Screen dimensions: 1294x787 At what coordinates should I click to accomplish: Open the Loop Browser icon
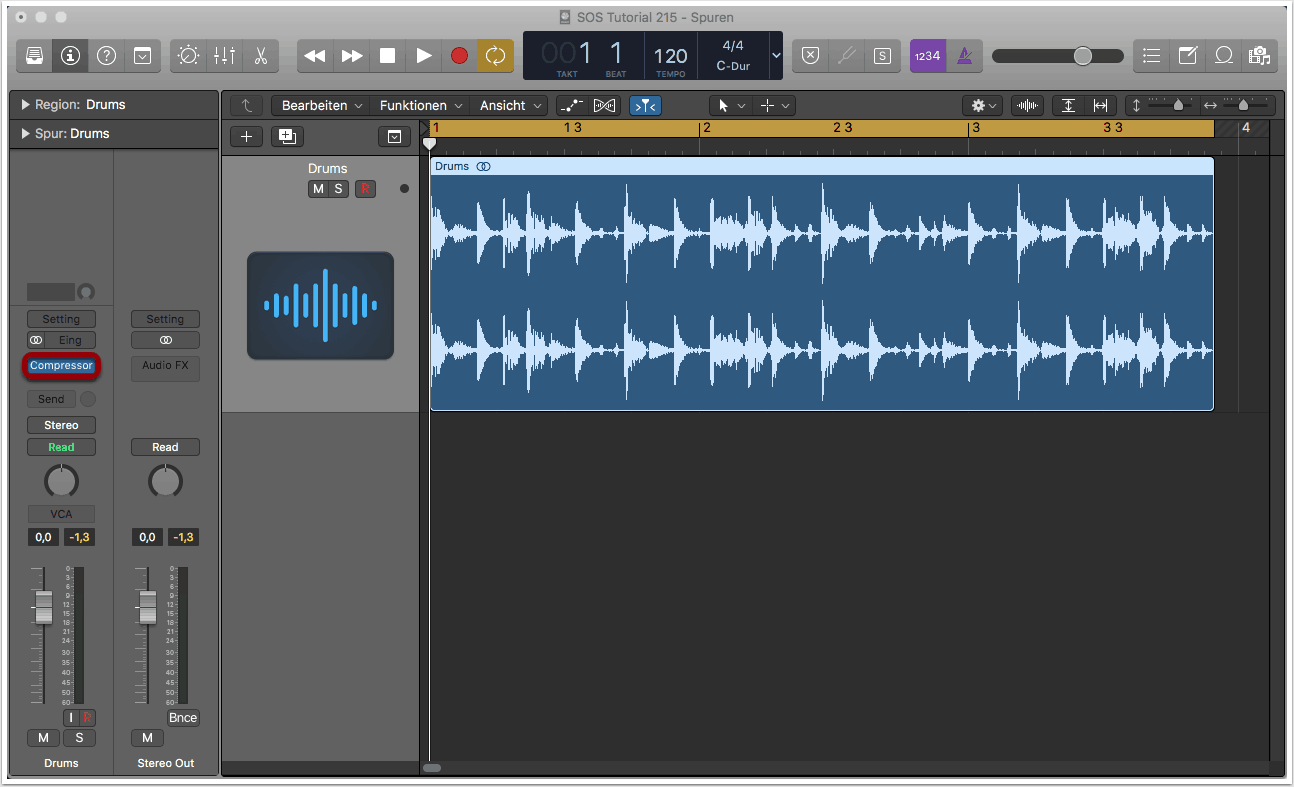click(x=1223, y=56)
